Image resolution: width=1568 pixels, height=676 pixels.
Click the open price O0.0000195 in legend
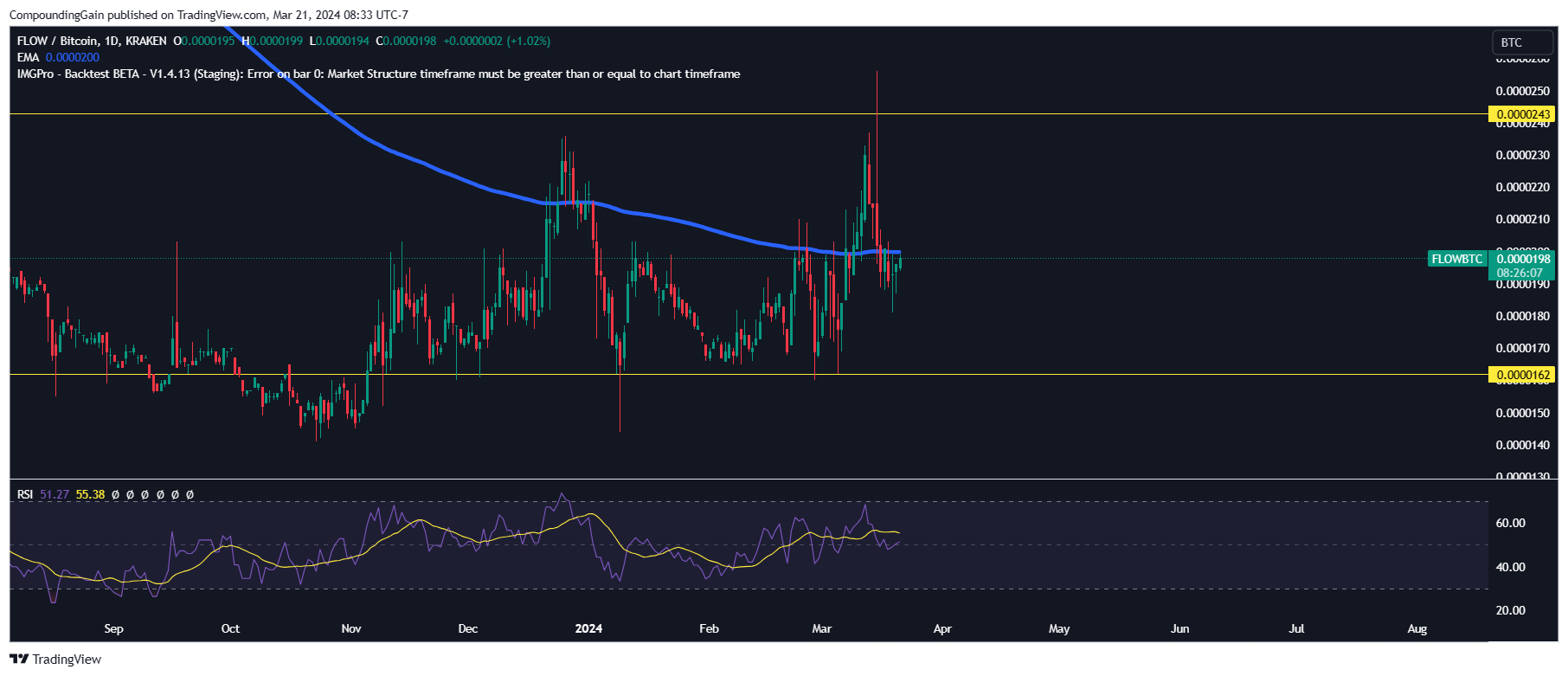204,41
